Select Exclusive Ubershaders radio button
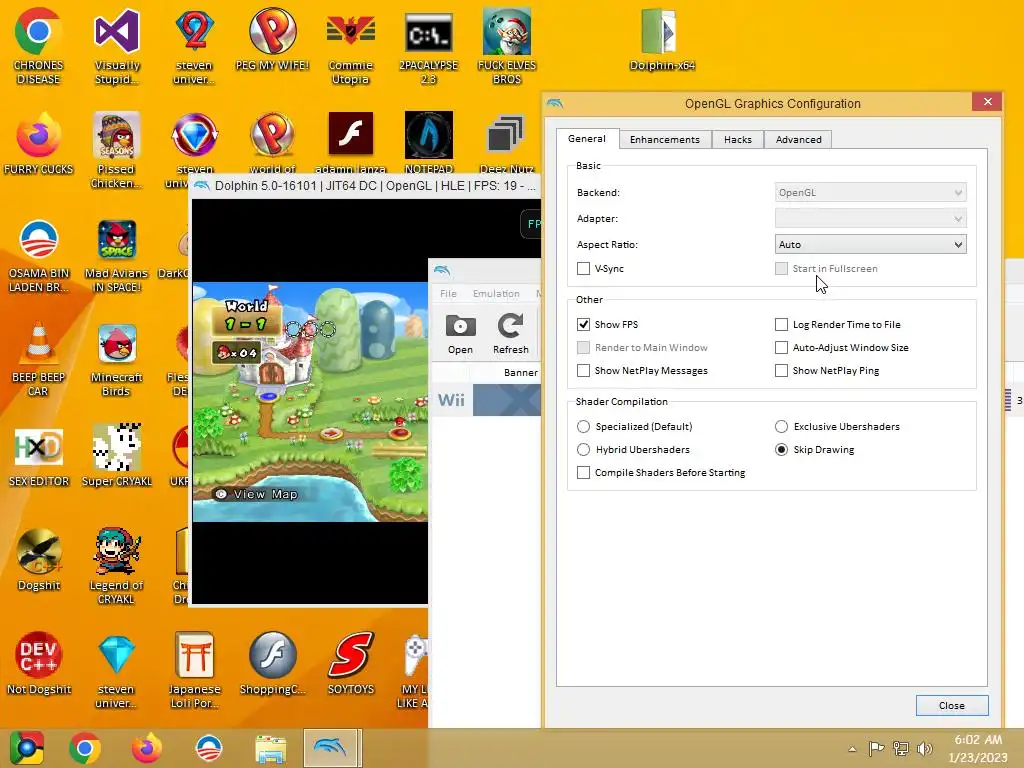Screen dimensions: 1024x768 pos(781,426)
